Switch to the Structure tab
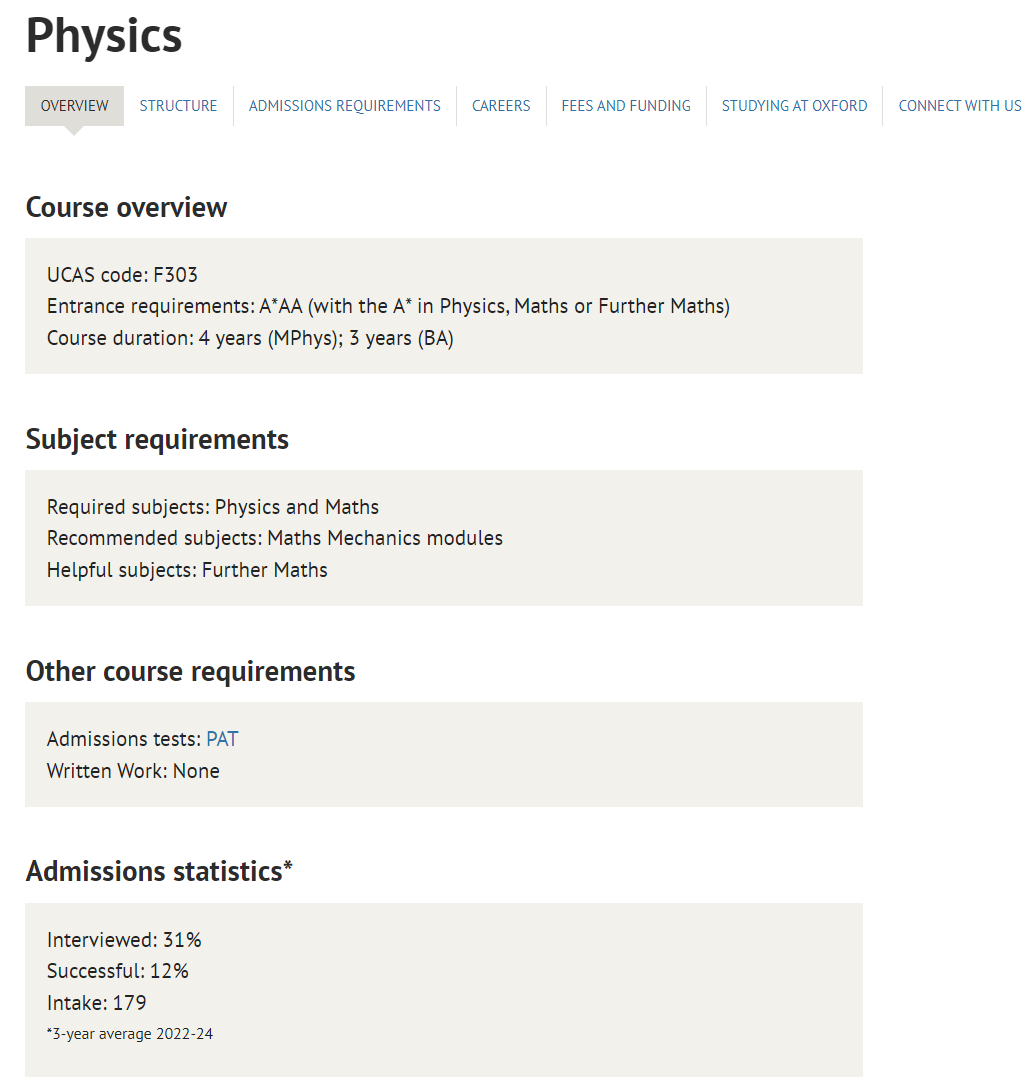The image size is (1034, 1090). [178, 106]
